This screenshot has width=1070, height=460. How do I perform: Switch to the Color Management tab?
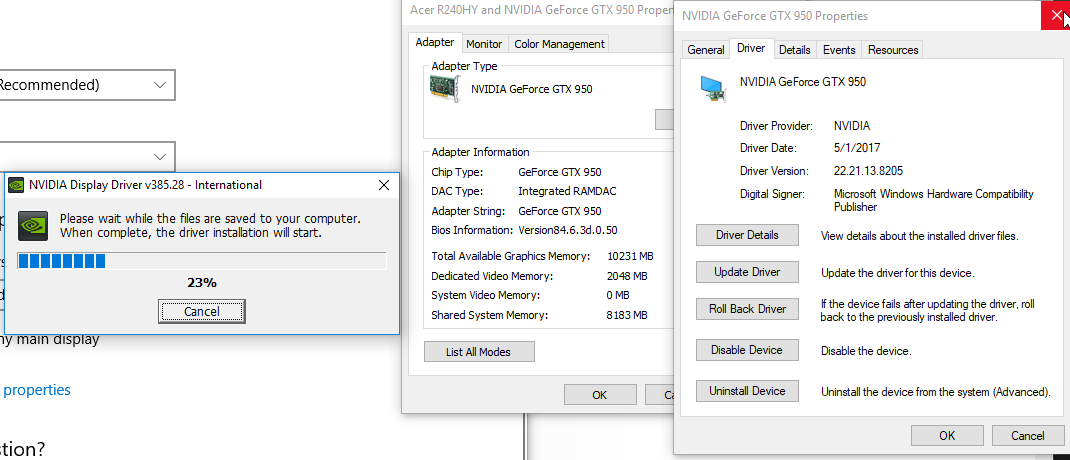pos(559,44)
